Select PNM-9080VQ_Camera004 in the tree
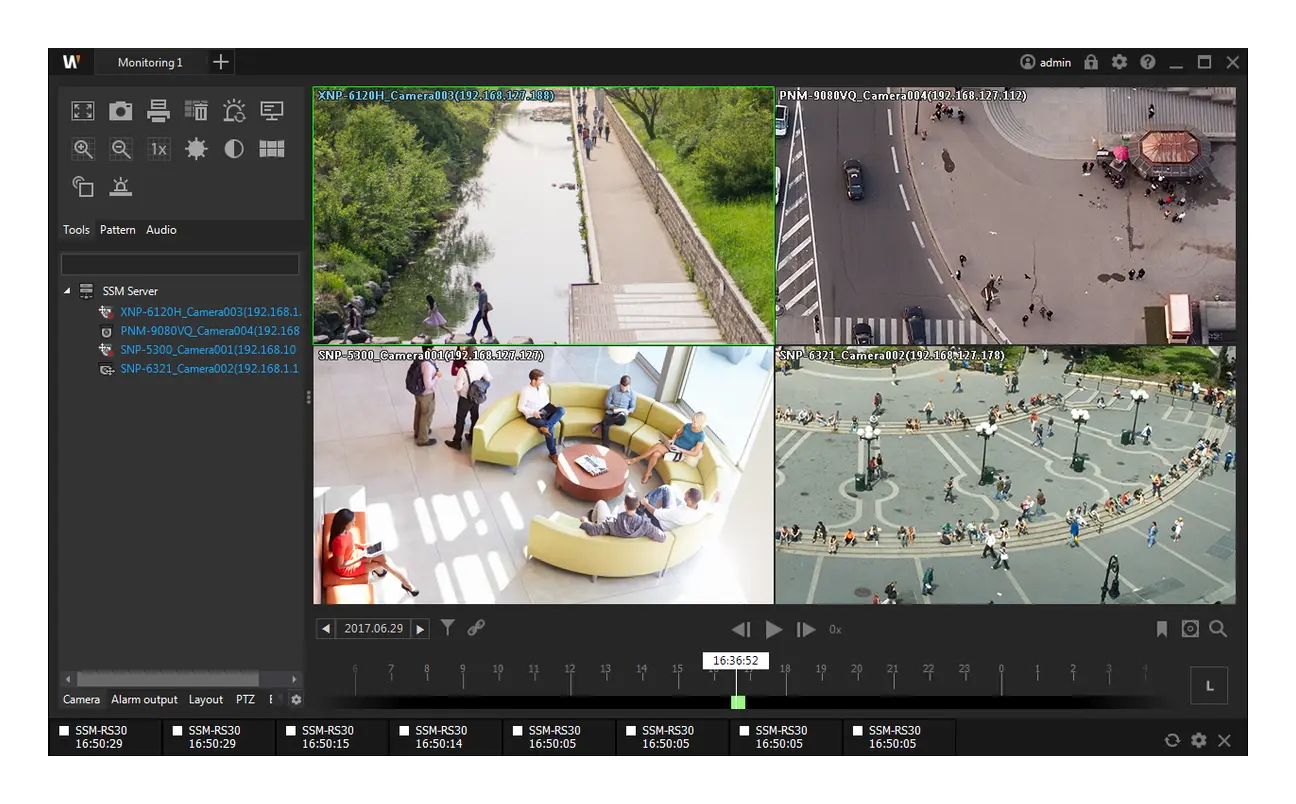This screenshot has width=1296, height=804. pyautogui.click(x=210, y=331)
